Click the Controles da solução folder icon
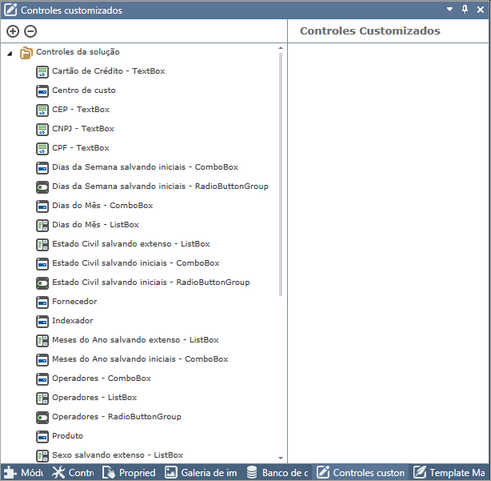This screenshot has width=491, height=481. coord(26,53)
